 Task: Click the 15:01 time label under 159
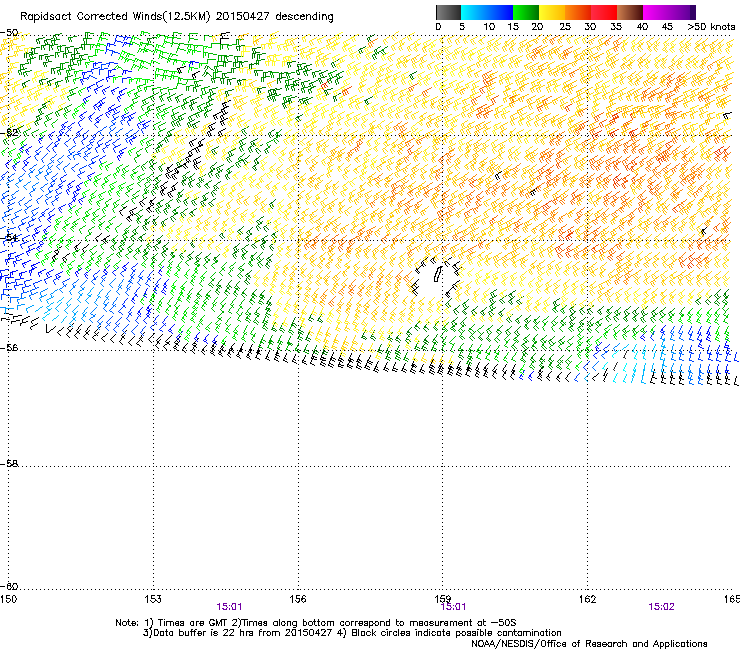[453, 607]
